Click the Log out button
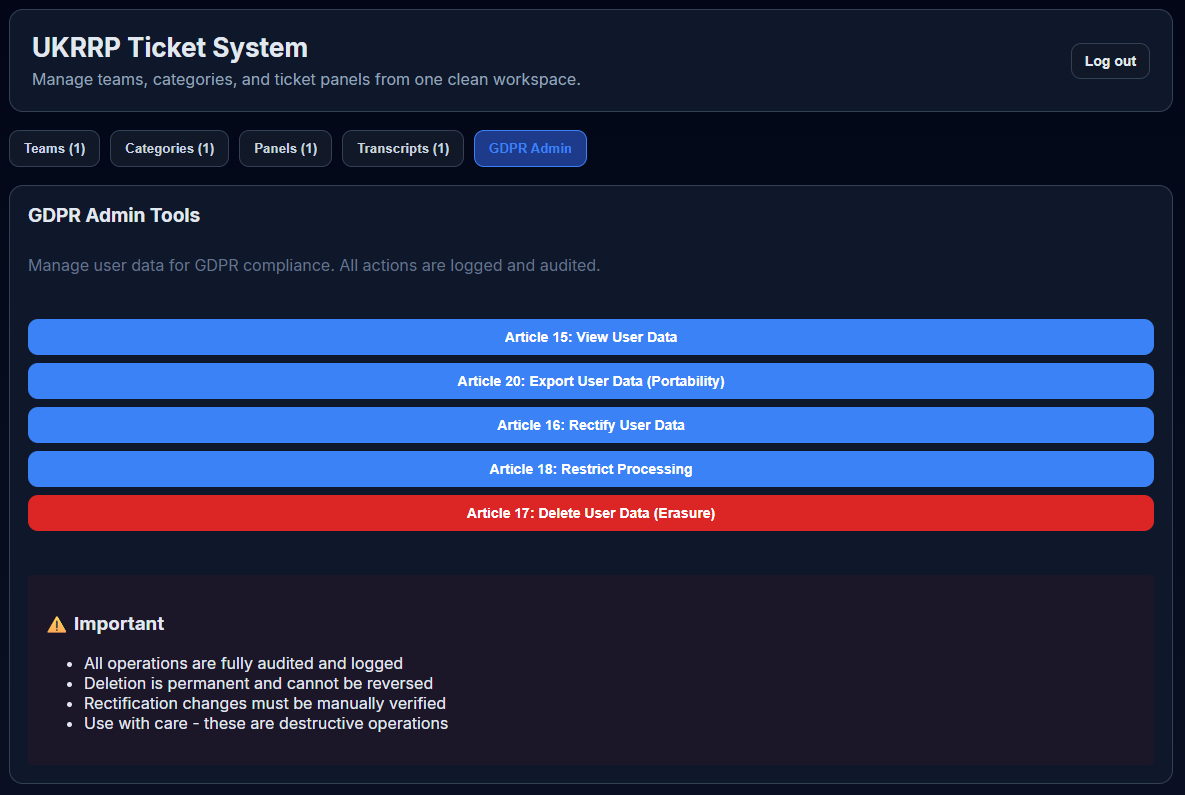The width and height of the screenshot is (1185, 795). [1110, 61]
